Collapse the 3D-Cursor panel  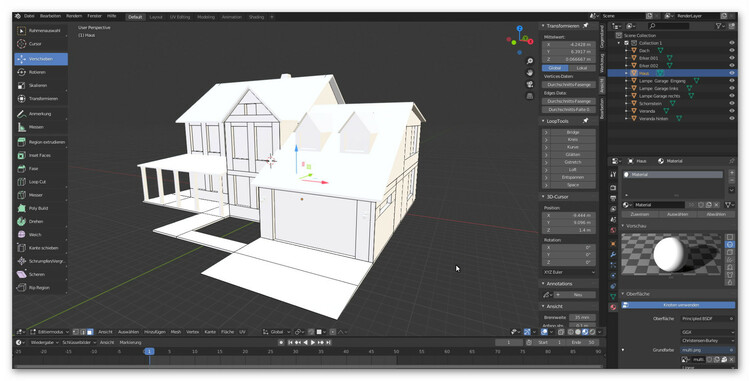pos(544,196)
